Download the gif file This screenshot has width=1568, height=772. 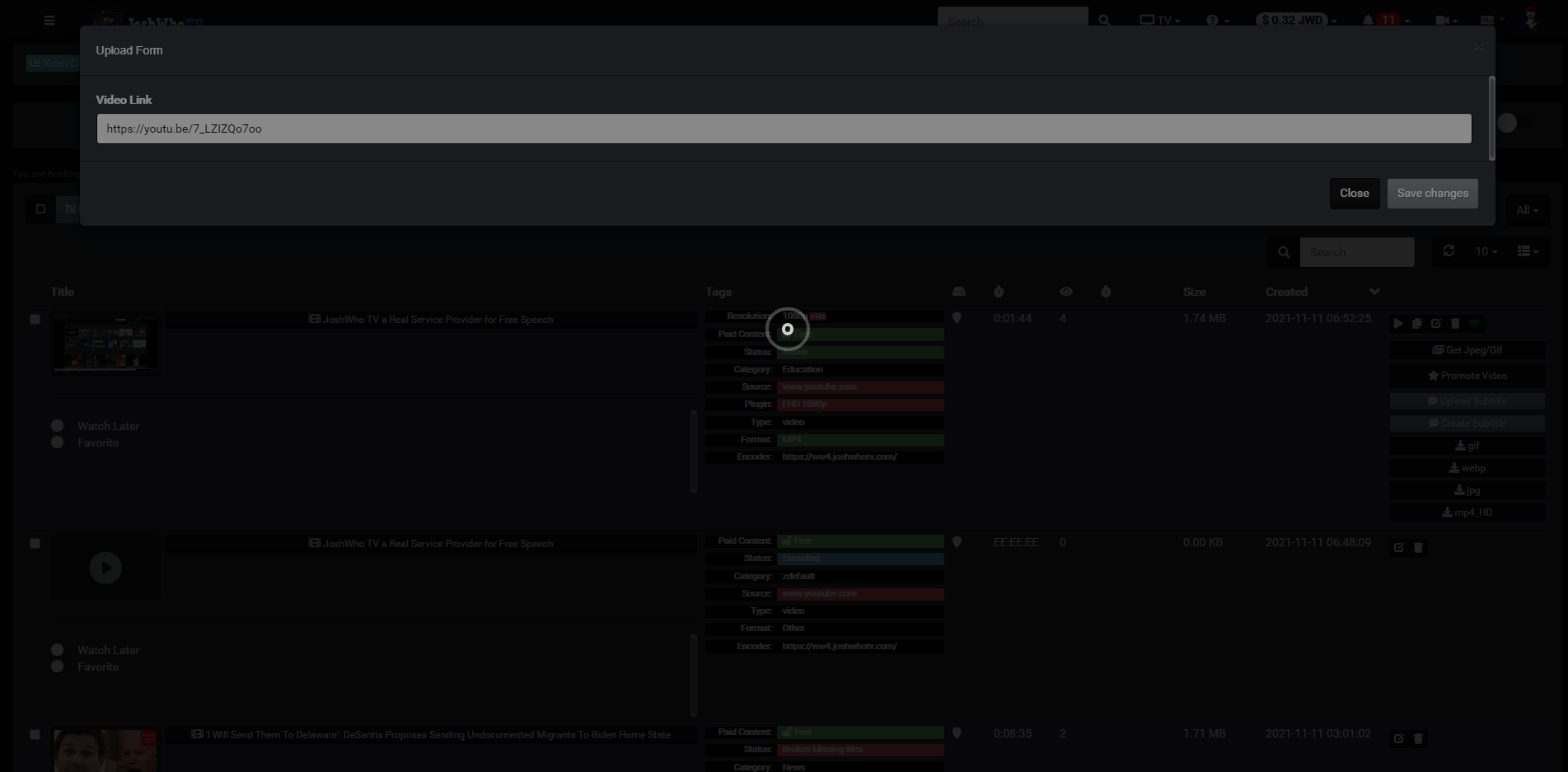coord(1467,446)
